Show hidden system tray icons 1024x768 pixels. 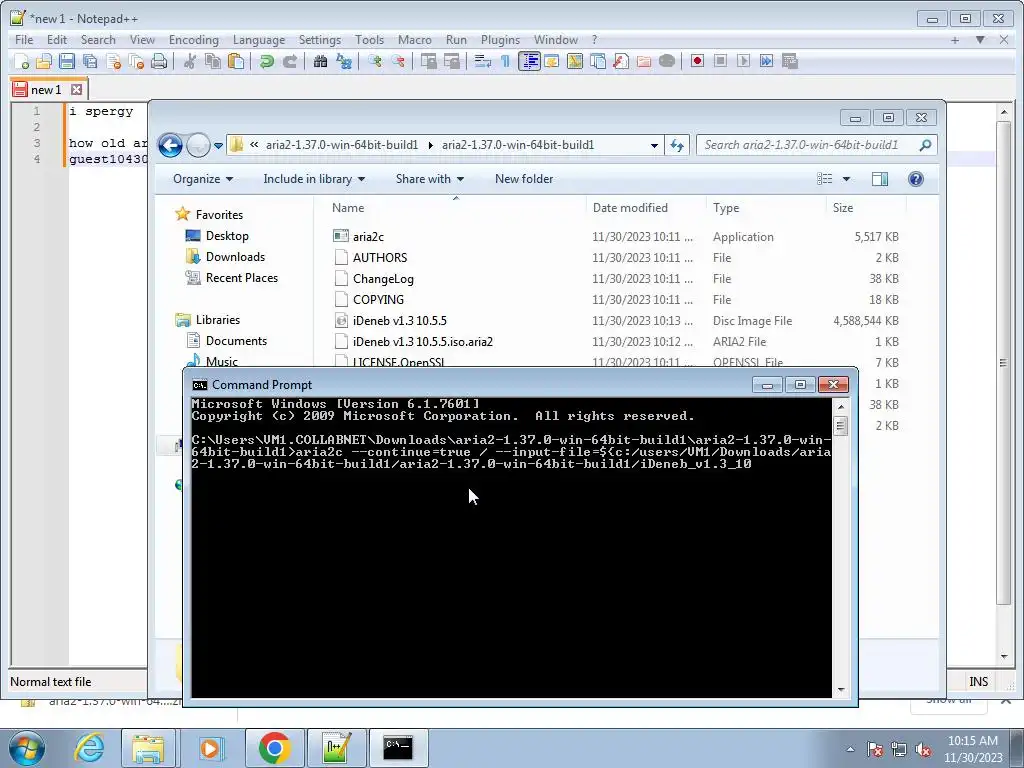tap(850, 749)
